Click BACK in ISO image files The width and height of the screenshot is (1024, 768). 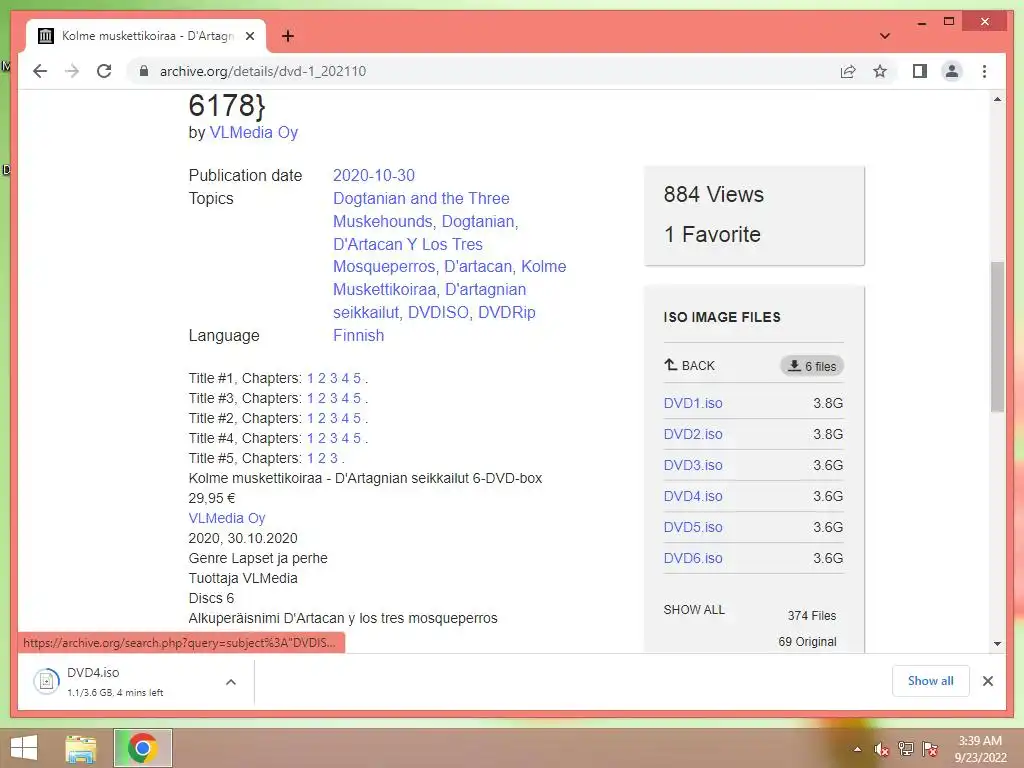coord(690,366)
